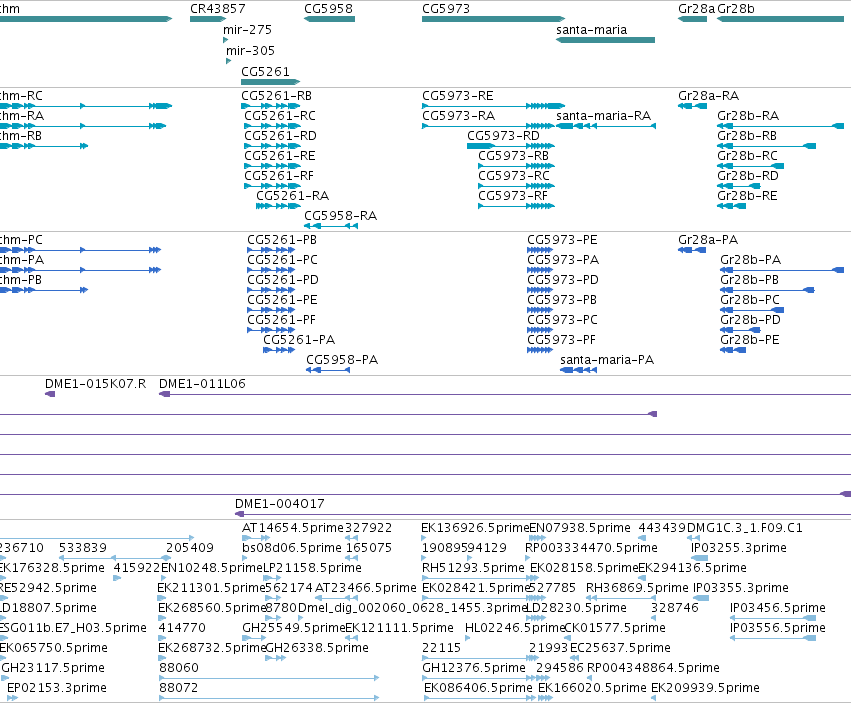Click the IP03556.5prime EST label

pyautogui.click(x=778, y=628)
